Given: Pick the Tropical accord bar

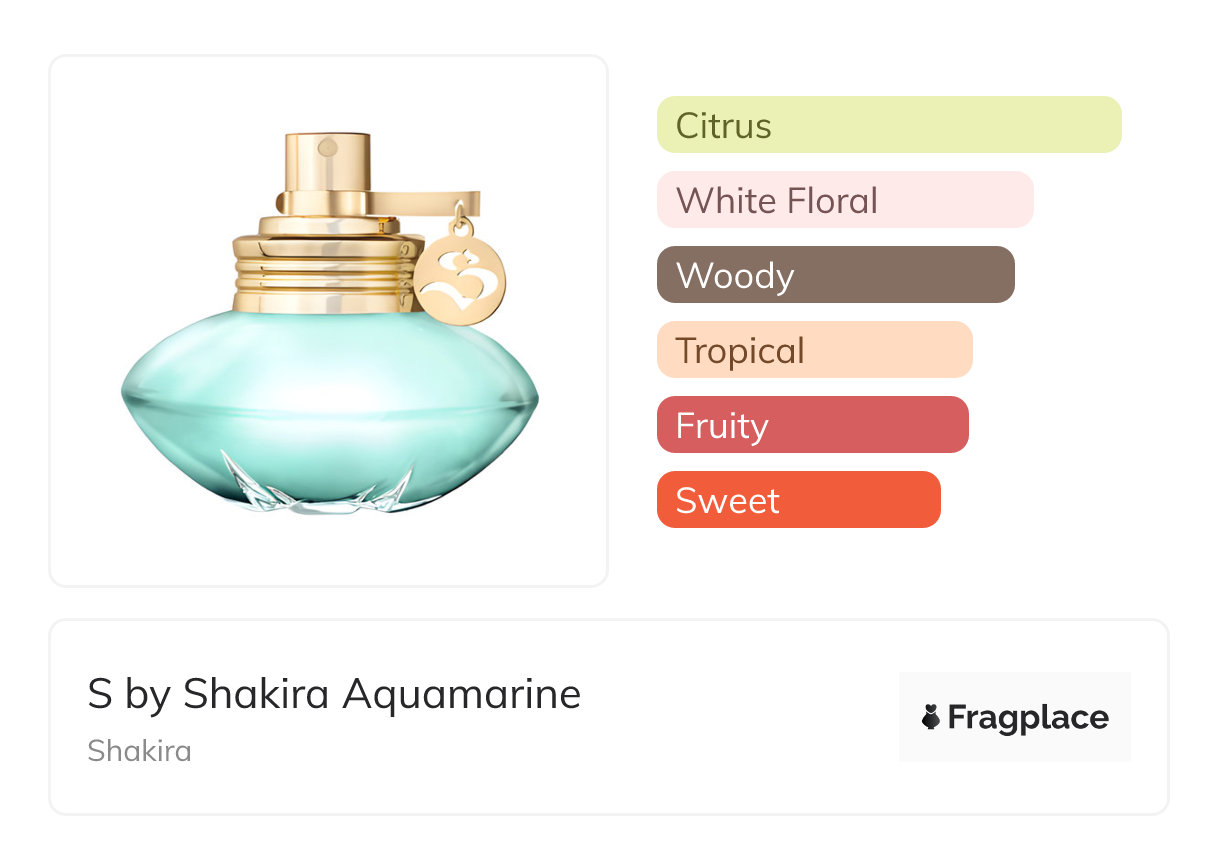Looking at the screenshot, I should 814,350.
